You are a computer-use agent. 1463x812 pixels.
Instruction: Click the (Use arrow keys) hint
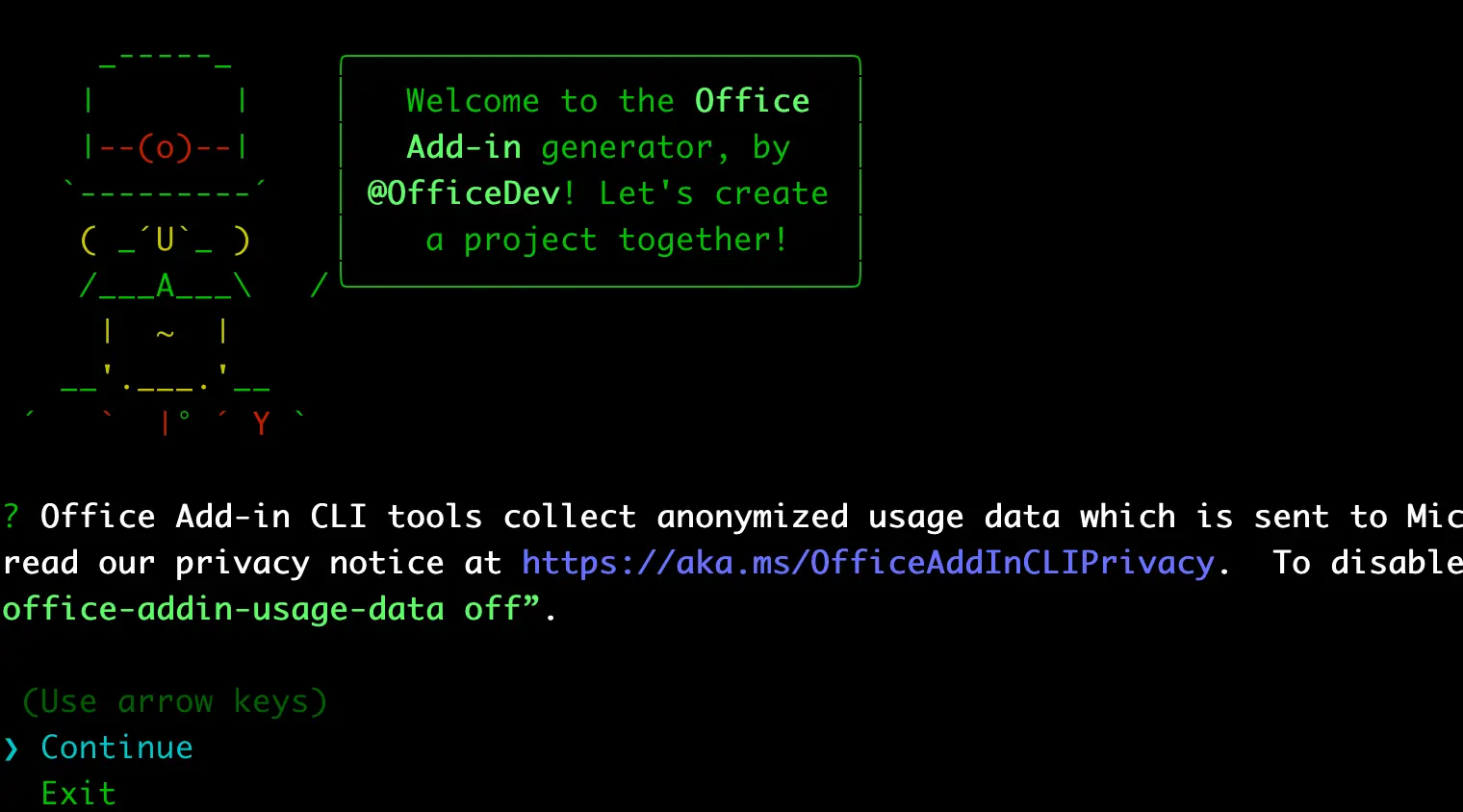(174, 701)
